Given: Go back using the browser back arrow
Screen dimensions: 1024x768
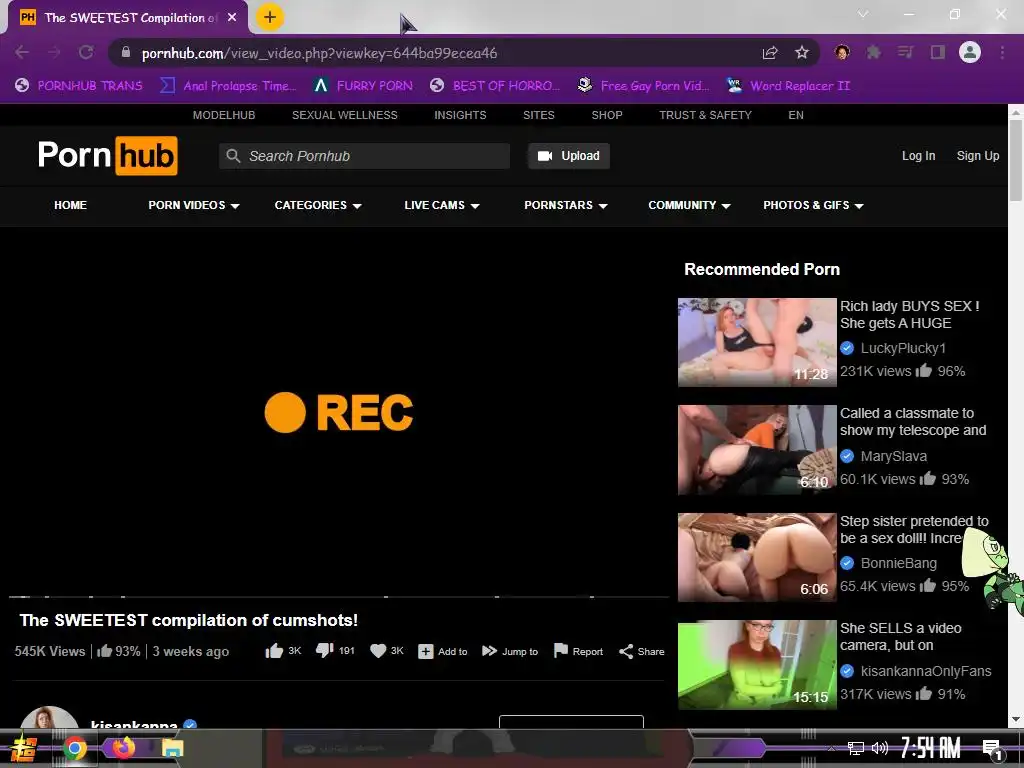Looking at the screenshot, I should coord(22,52).
